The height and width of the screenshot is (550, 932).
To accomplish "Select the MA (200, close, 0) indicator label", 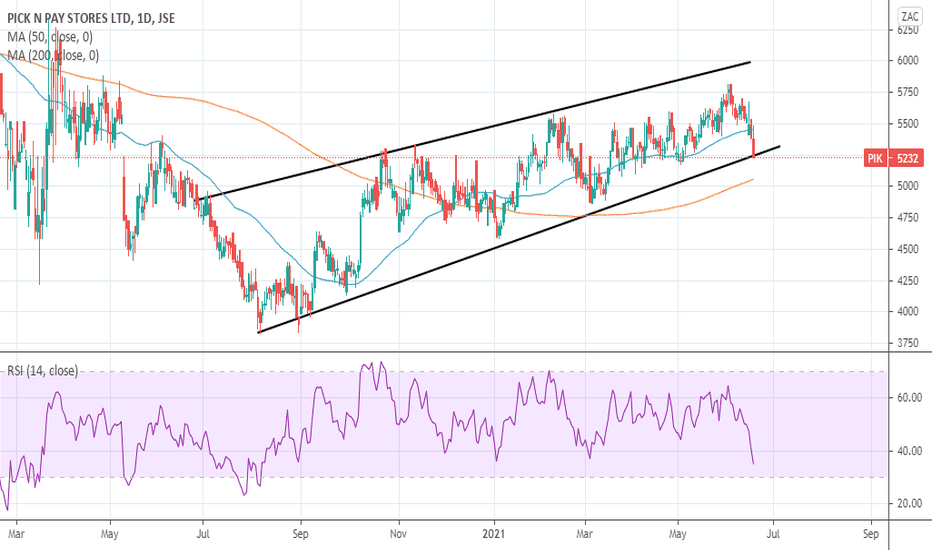I will point(53,55).
